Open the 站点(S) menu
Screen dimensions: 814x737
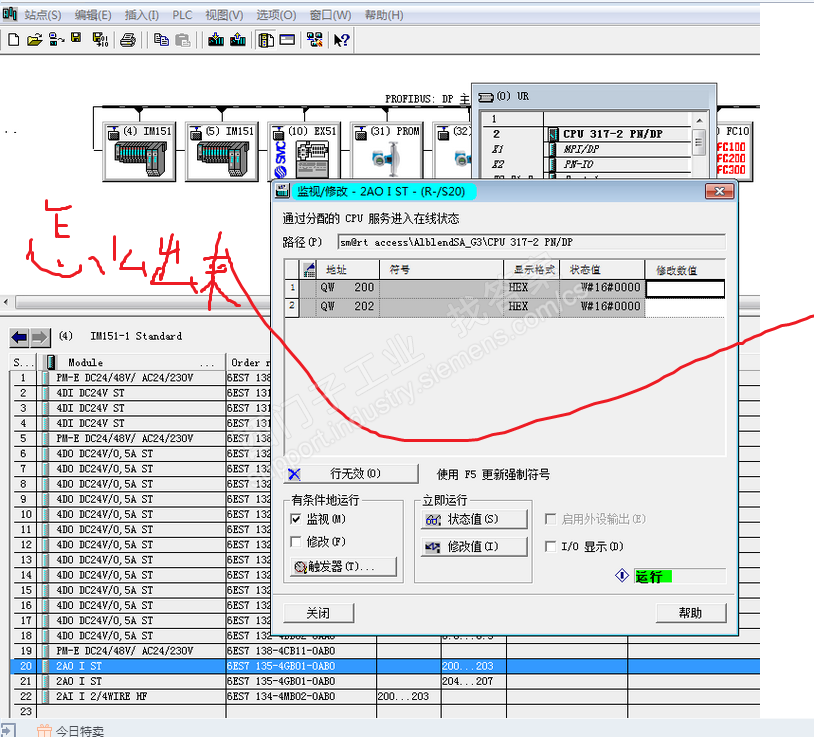click(x=43, y=15)
